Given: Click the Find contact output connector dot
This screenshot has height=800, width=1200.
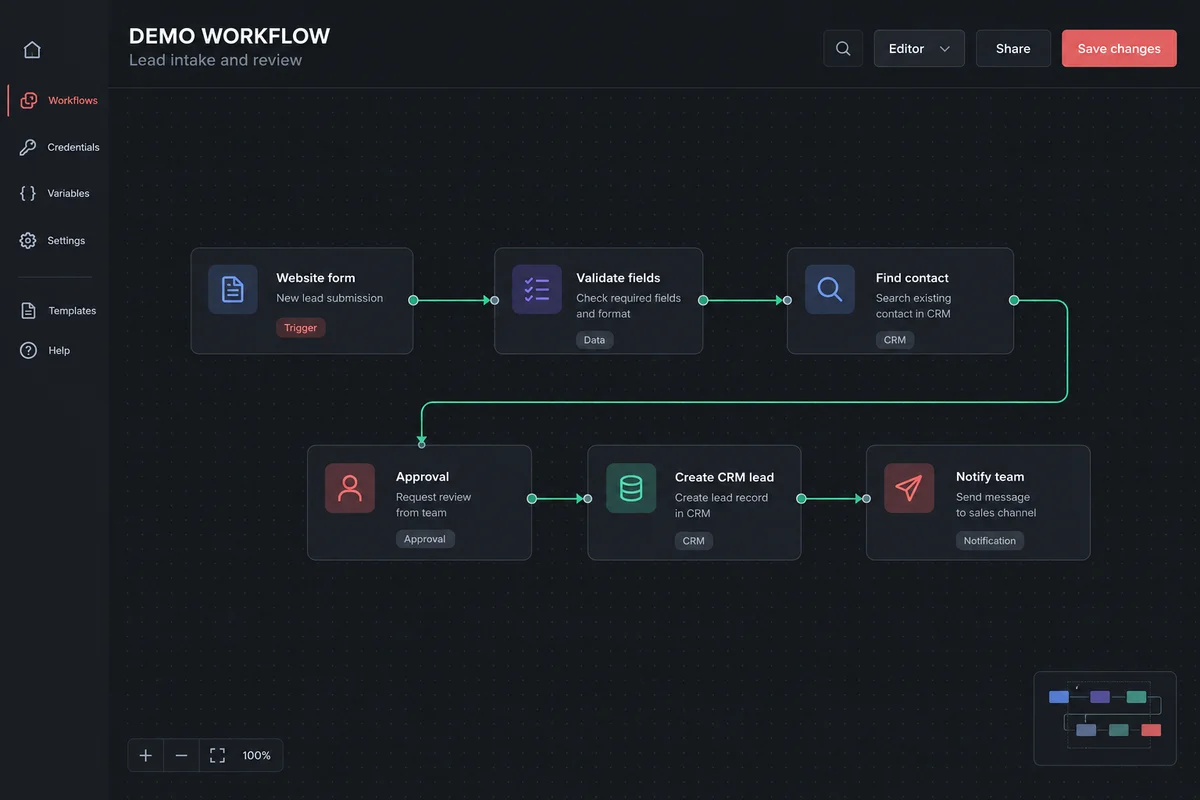Looking at the screenshot, I should point(1014,300).
